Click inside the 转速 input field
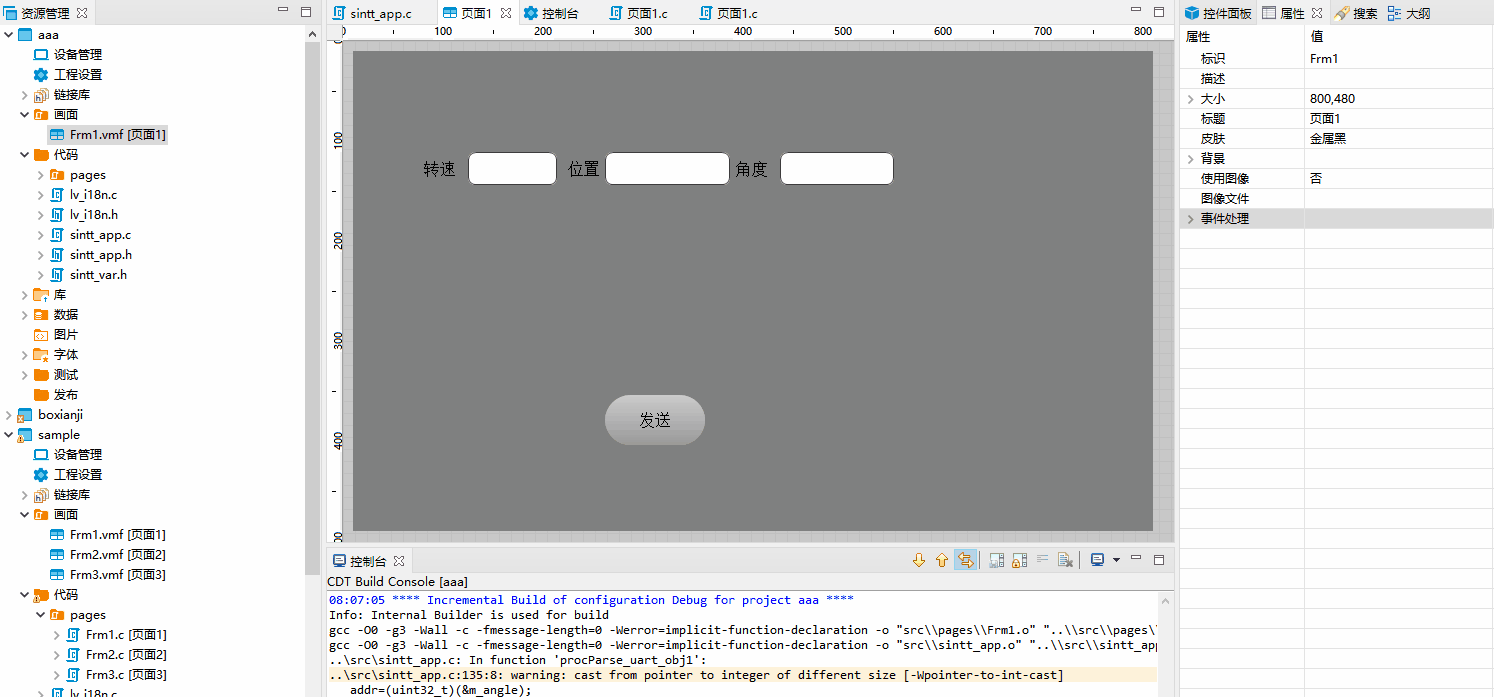1494x697 pixels. coord(512,168)
